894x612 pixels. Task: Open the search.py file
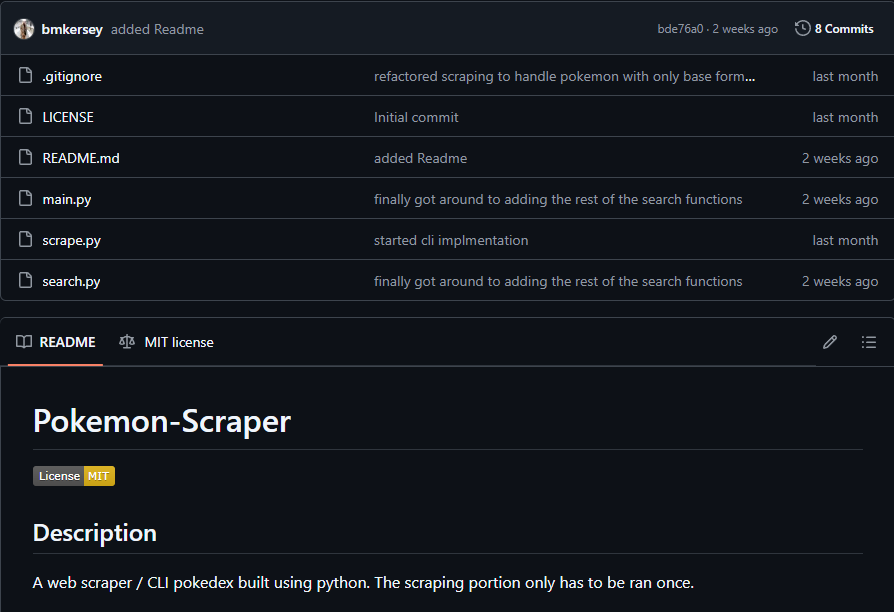click(71, 282)
